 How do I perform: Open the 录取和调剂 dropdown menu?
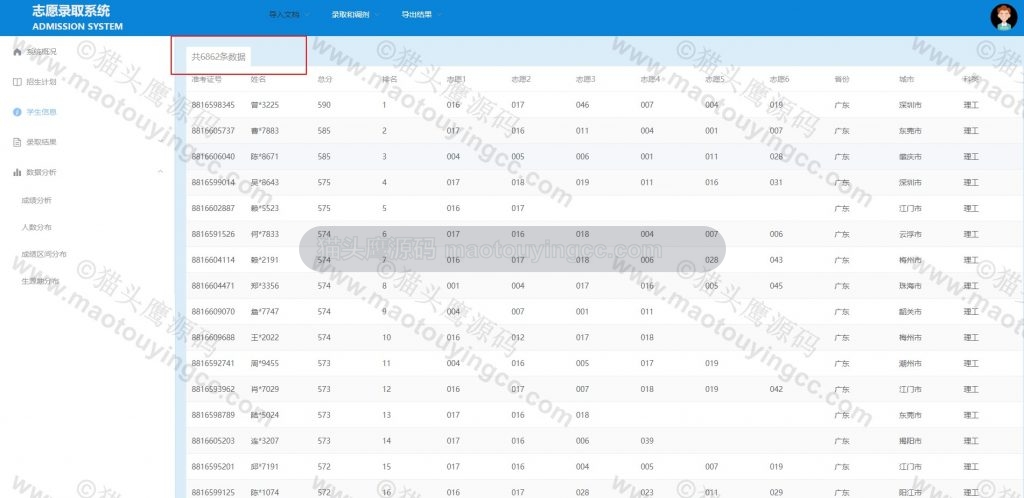click(x=355, y=14)
